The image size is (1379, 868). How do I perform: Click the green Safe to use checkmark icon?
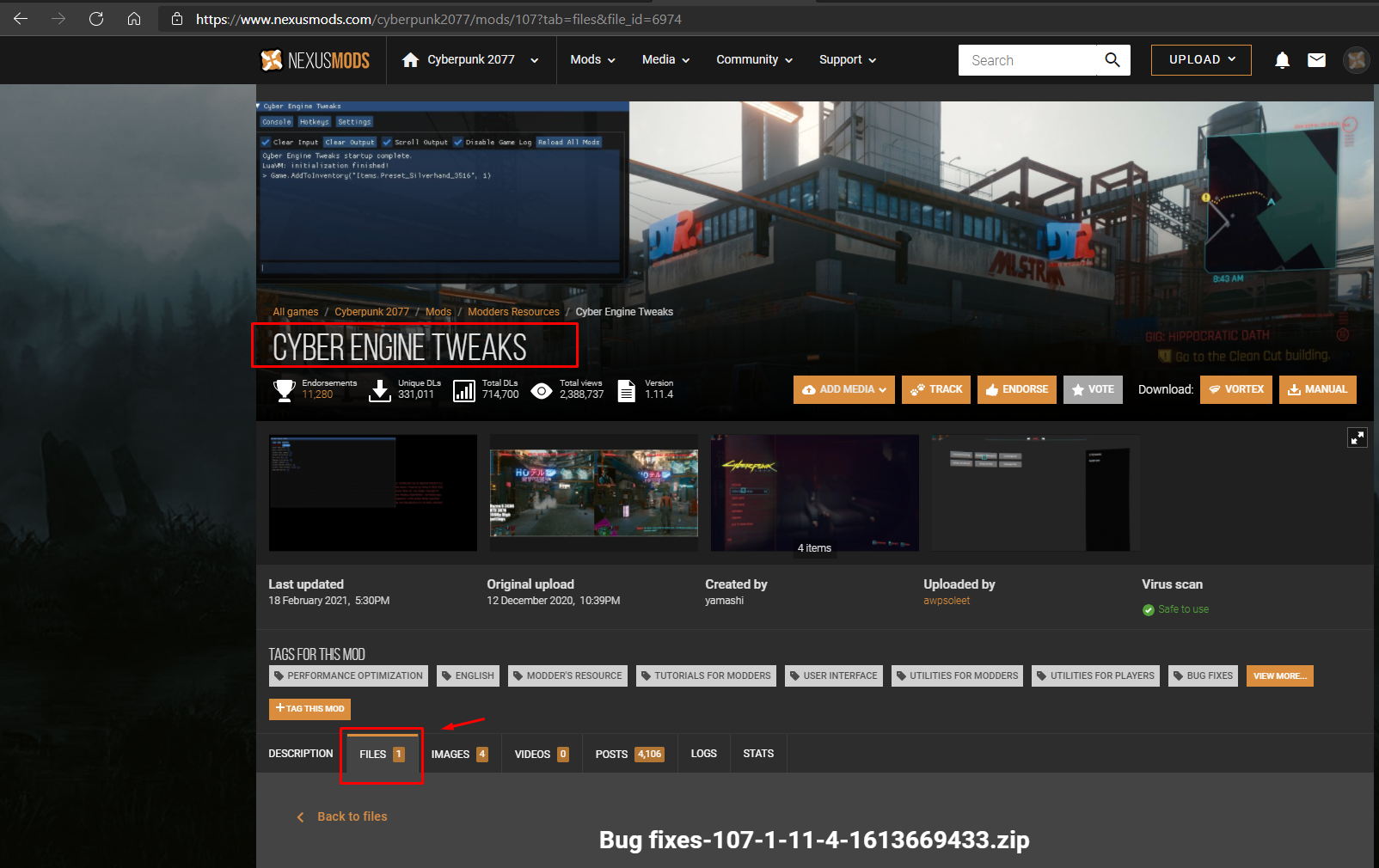[1149, 610]
